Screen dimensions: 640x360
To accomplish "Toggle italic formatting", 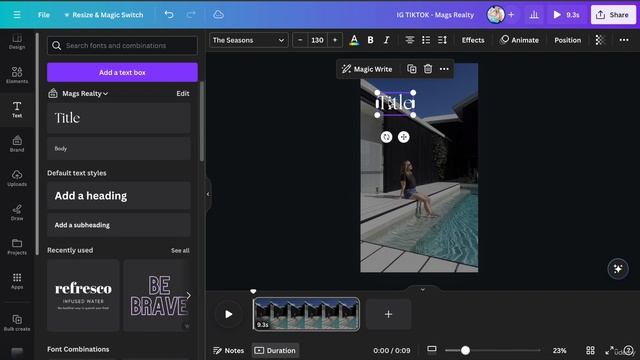I will (386, 40).
